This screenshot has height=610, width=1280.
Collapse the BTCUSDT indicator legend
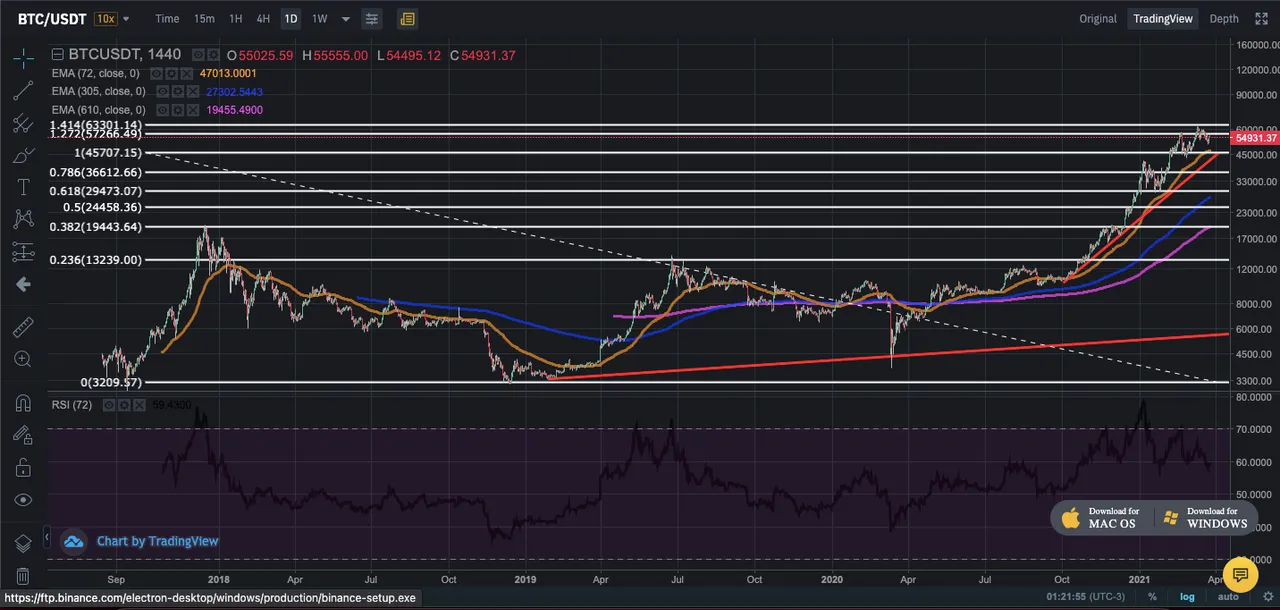[57, 55]
